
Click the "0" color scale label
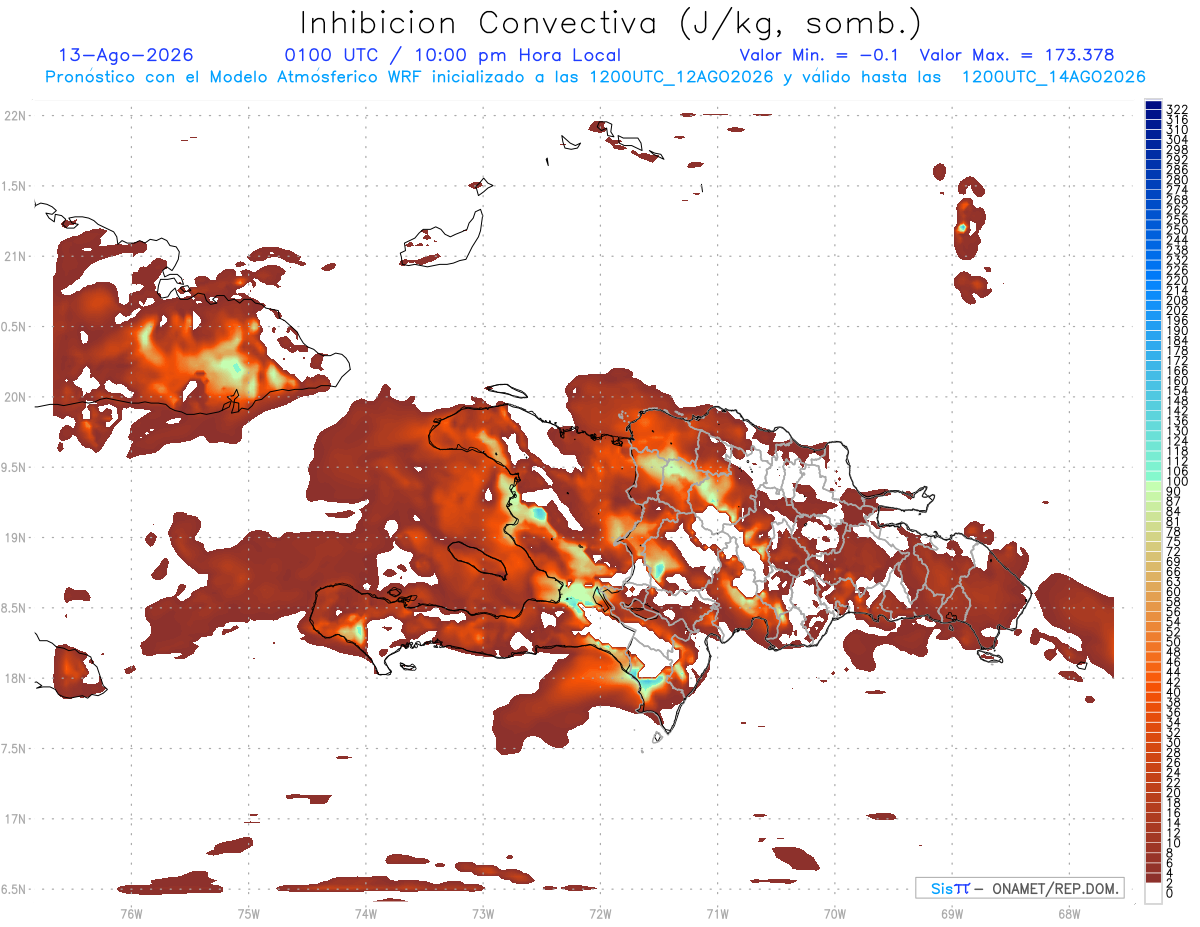pos(1169,893)
